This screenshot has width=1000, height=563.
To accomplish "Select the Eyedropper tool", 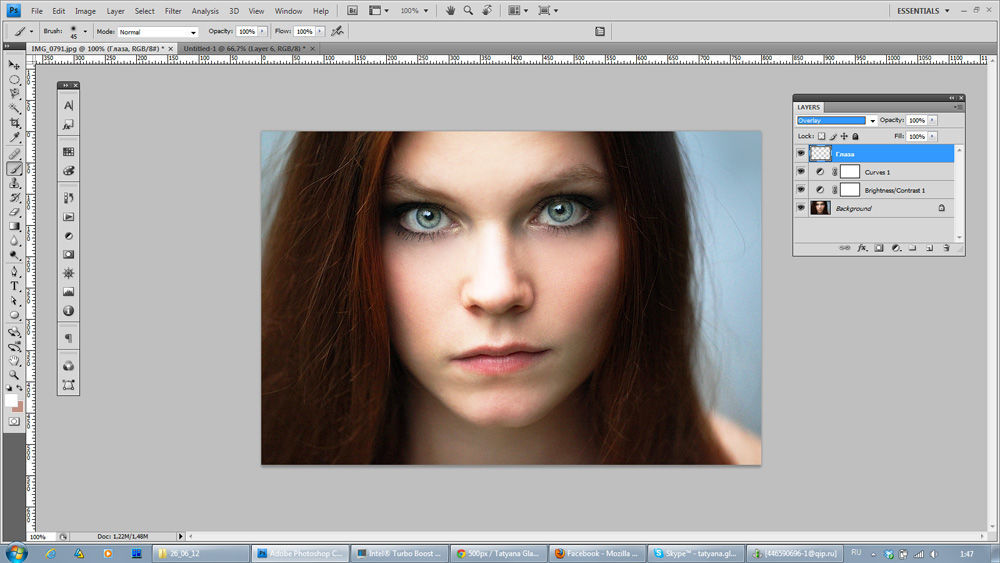I will [x=14, y=137].
